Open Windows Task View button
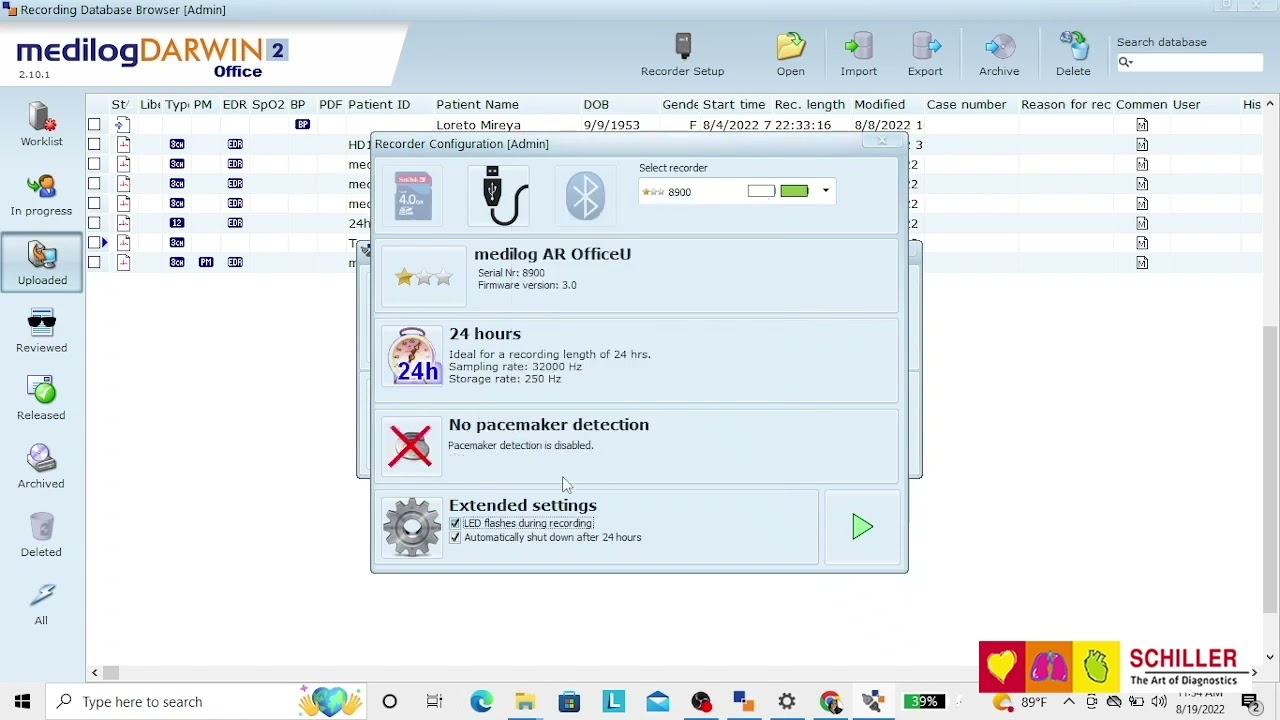Image resolution: width=1280 pixels, height=720 pixels. click(x=434, y=701)
